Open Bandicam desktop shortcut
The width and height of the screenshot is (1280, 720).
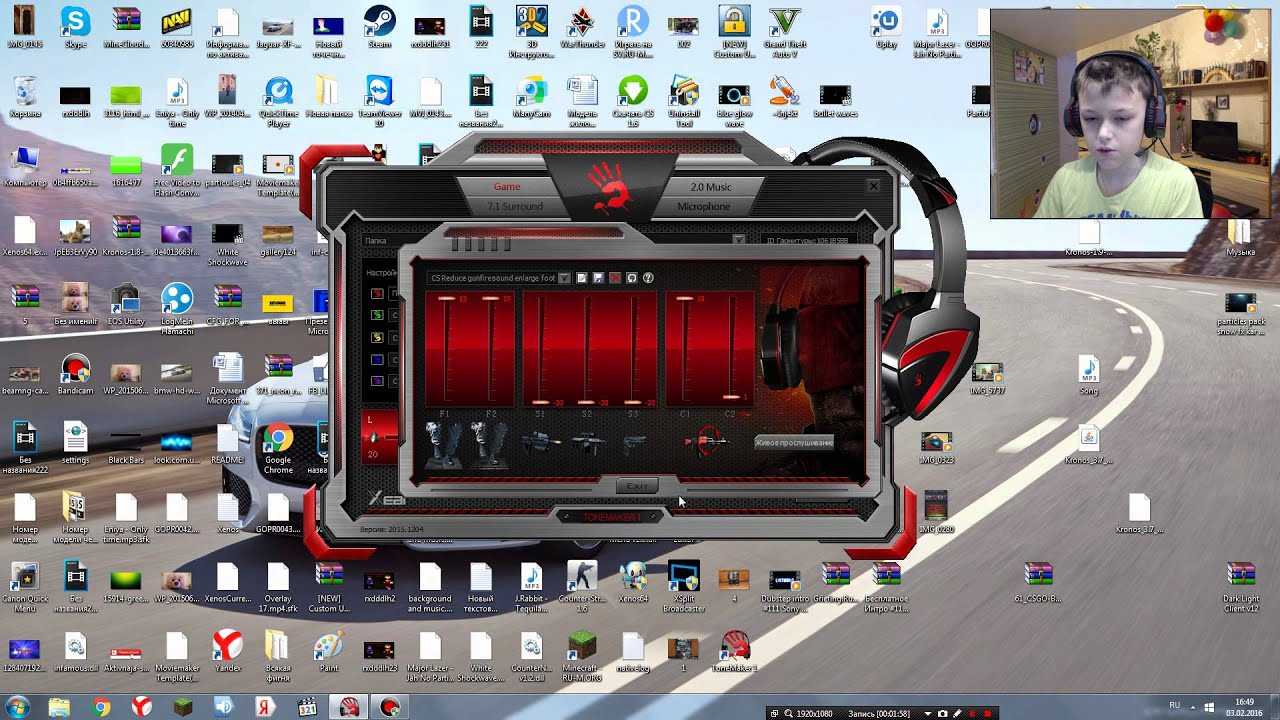point(76,375)
